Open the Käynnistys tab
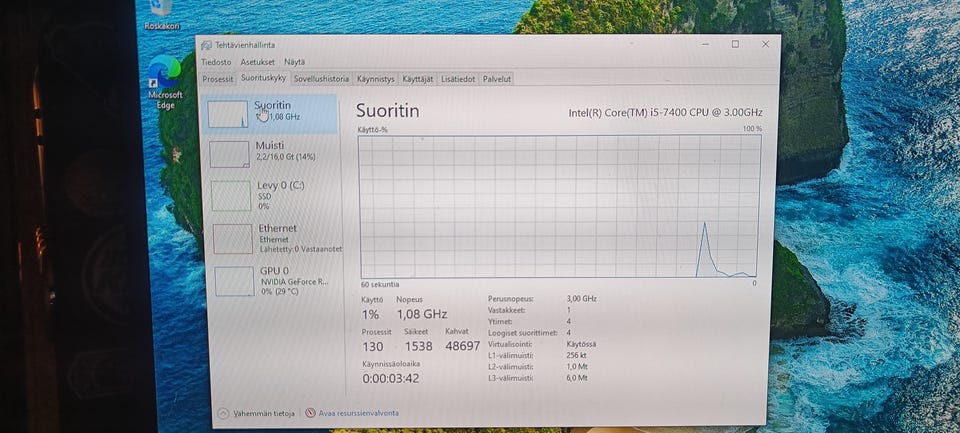 pyautogui.click(x=375, y=79)
